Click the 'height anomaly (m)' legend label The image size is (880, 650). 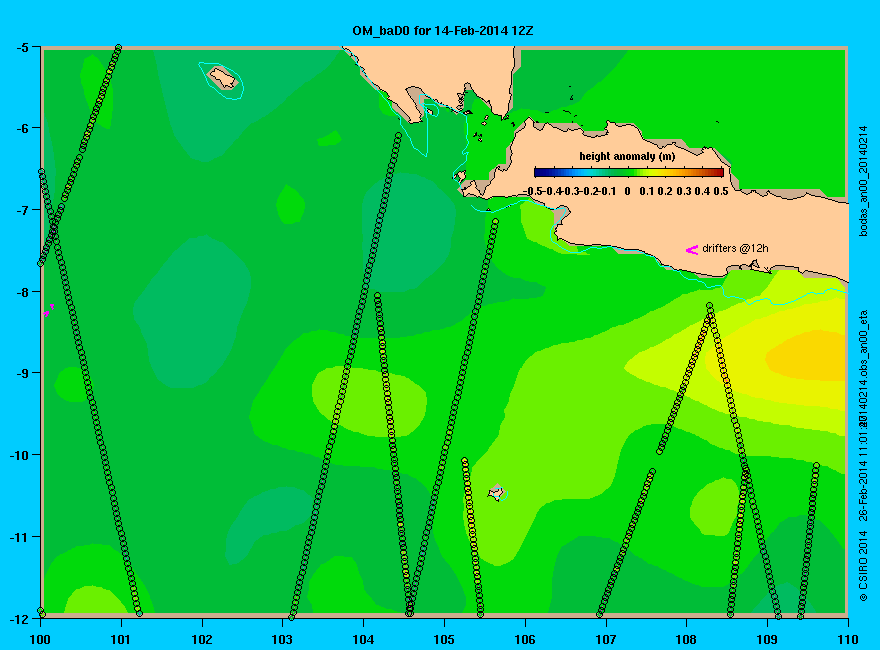[x=627, y=157]
